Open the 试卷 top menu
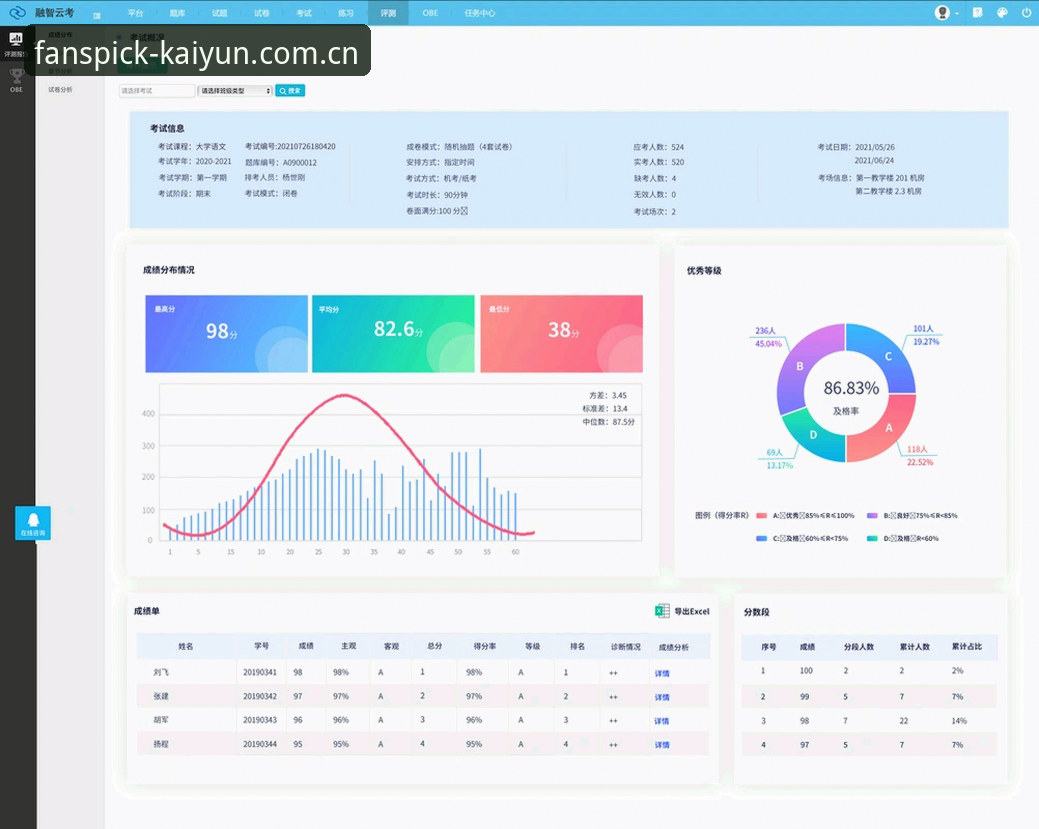Image resolution: width=1039 pixels, height=829 pixels. (262, 13)
